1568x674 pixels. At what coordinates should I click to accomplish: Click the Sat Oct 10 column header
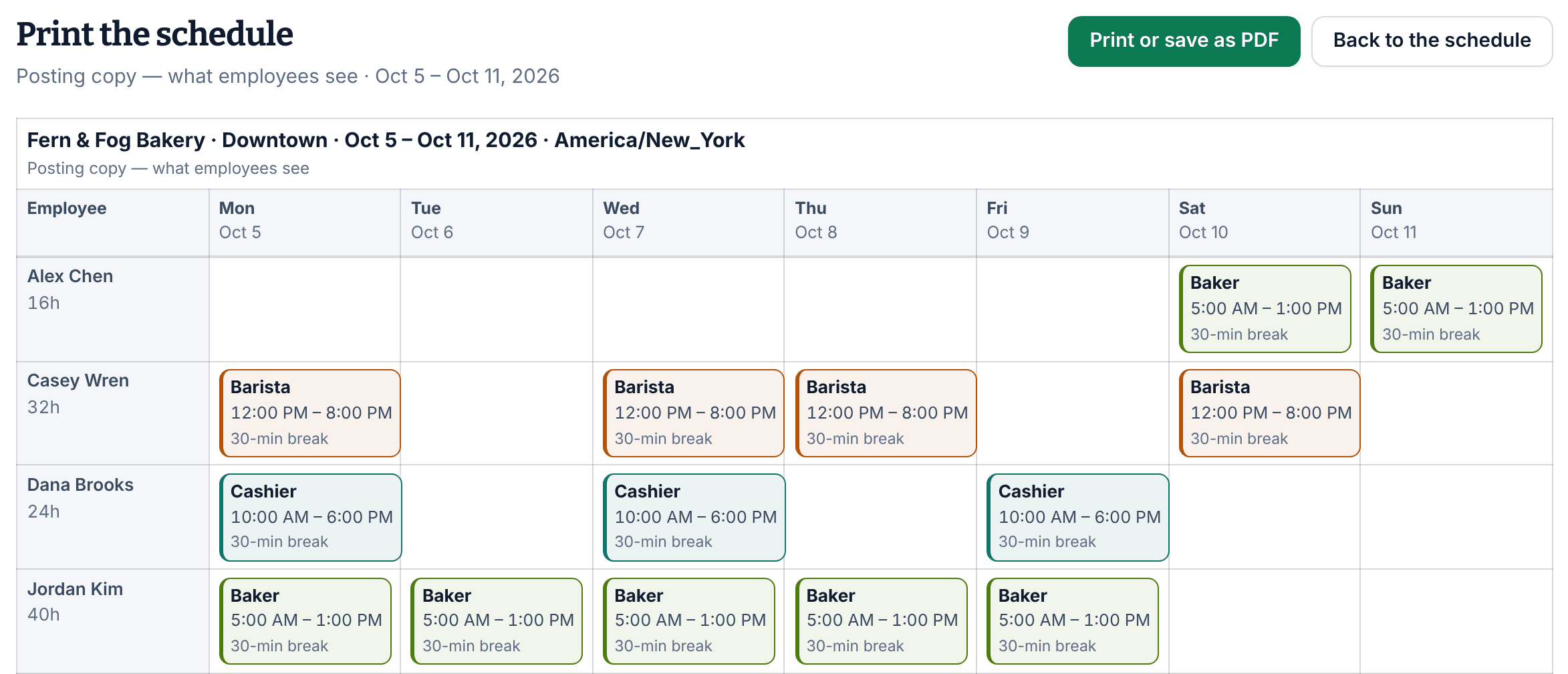tap(1265, 223)
